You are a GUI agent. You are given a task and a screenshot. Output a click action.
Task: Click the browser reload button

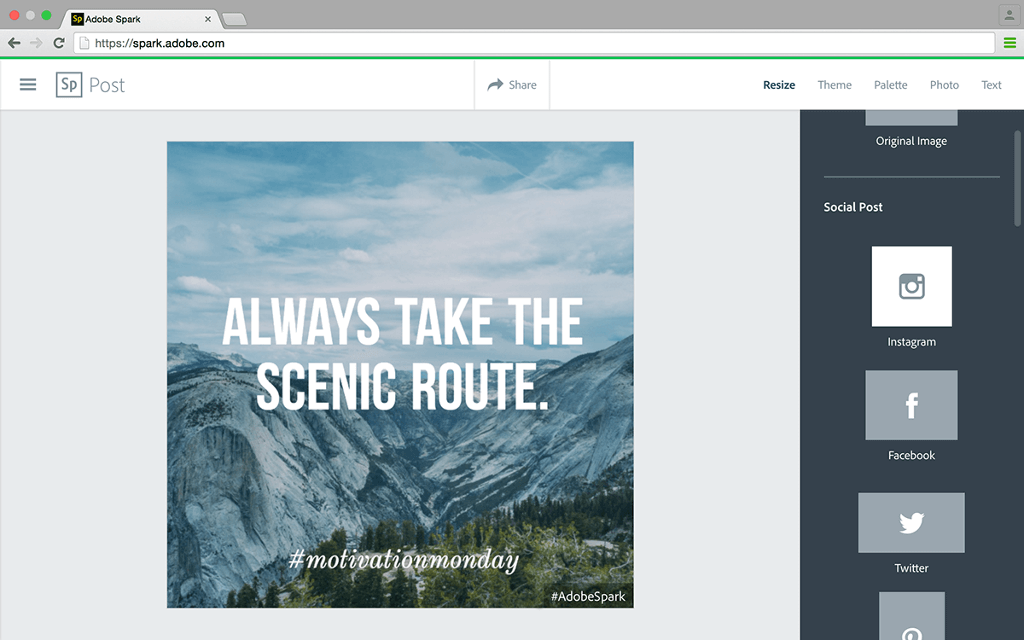pyautogui.click(x=59, y=43)
